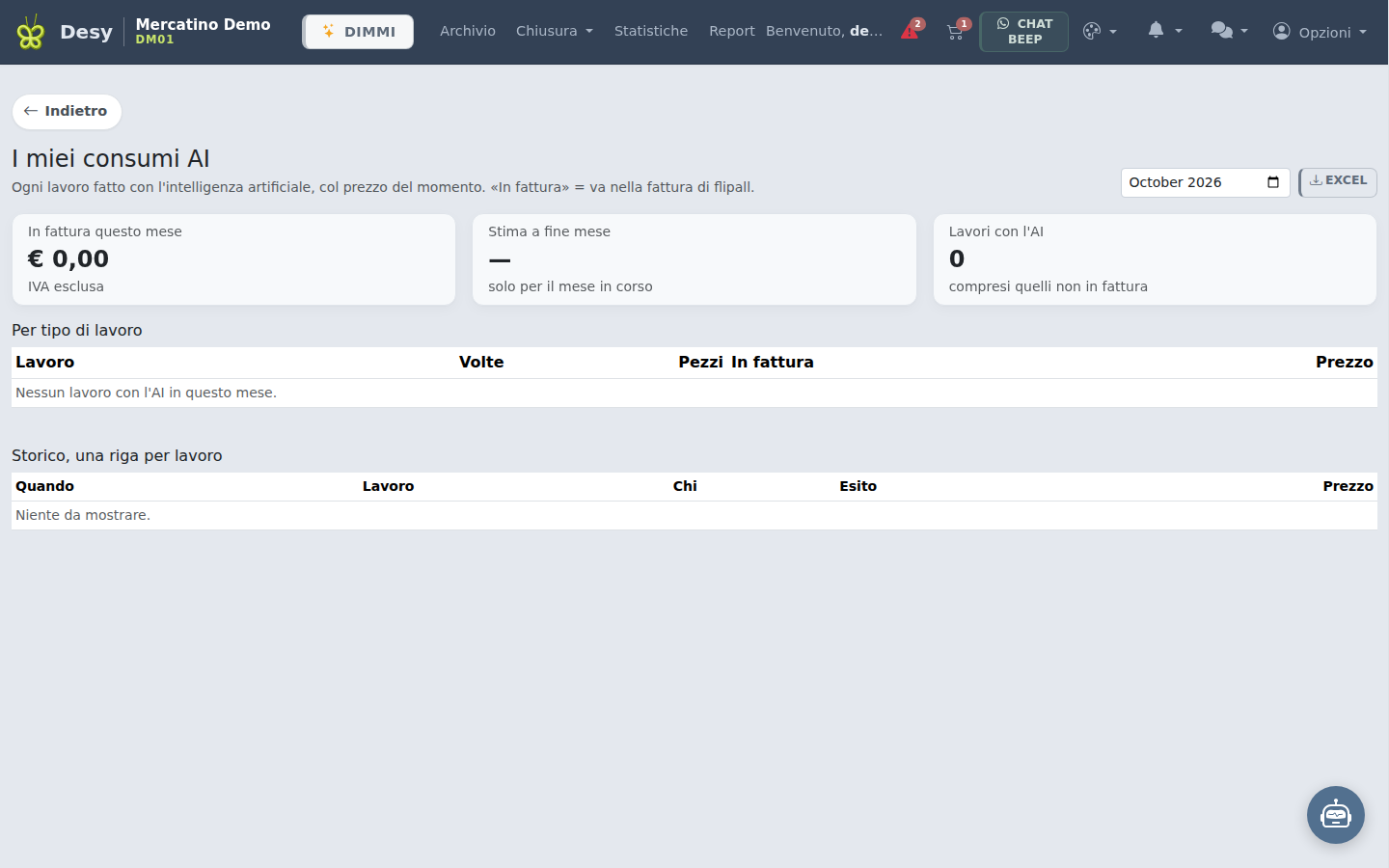The height and width of the screenshot is (868, 1389).
Task: Open the bell notifications dropdown
Action: [x=1164, y=31]
